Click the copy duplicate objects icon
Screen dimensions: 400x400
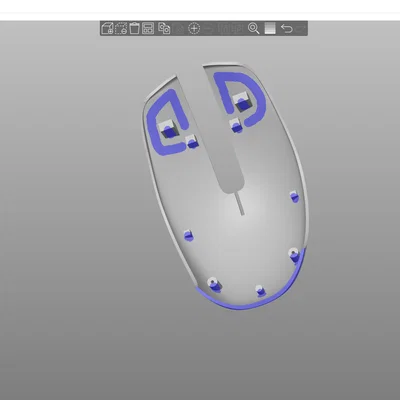pyautogui.click(x=164, y=28)
